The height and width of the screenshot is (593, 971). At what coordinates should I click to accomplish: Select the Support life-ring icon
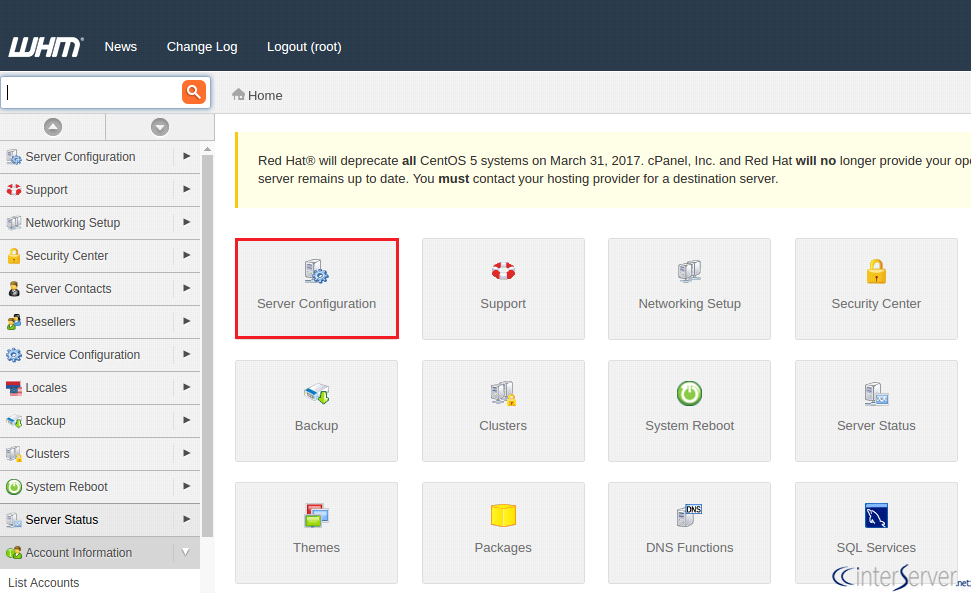click(x=503, y=270)
